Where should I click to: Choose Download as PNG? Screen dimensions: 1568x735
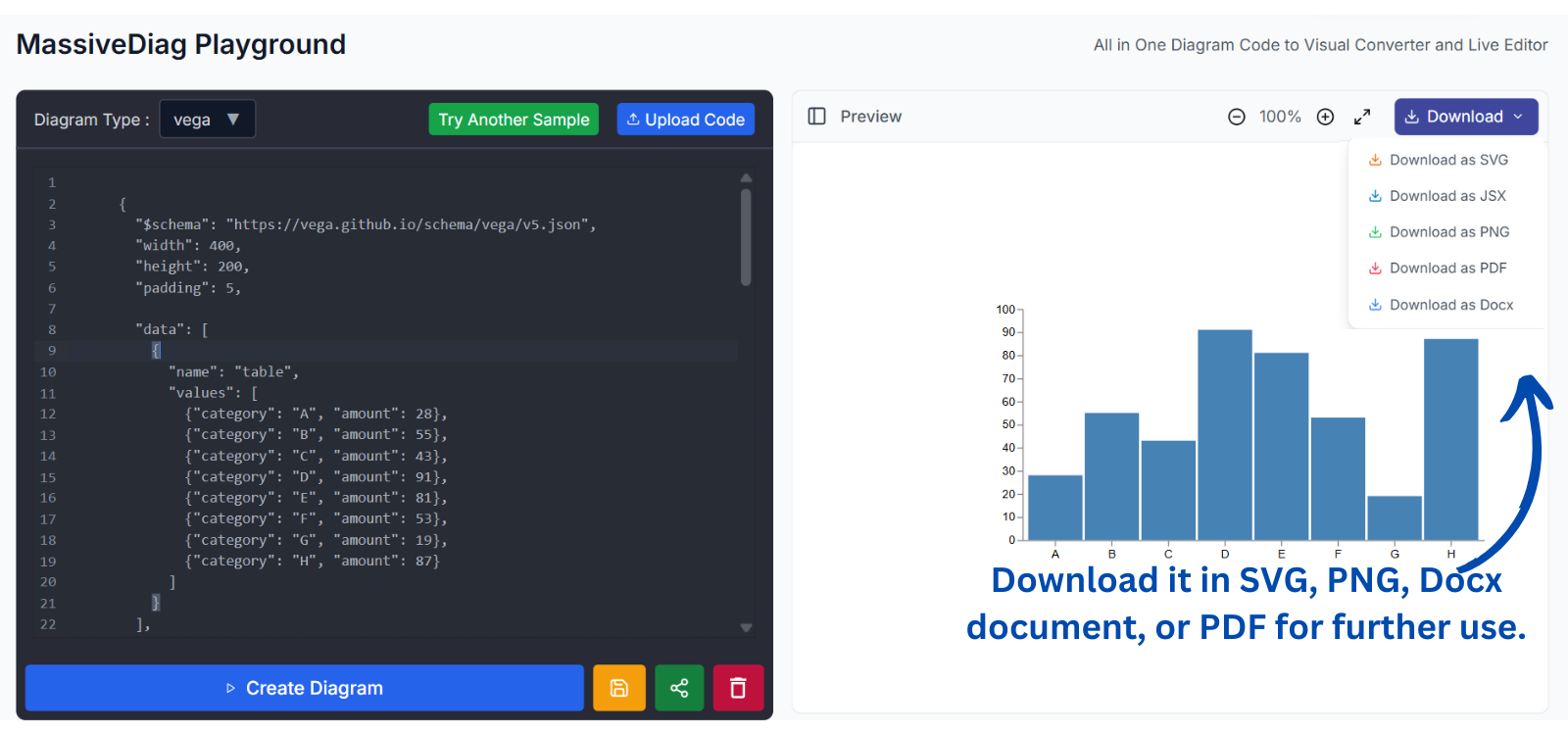pyautogui.click(x=1439, y=232)
